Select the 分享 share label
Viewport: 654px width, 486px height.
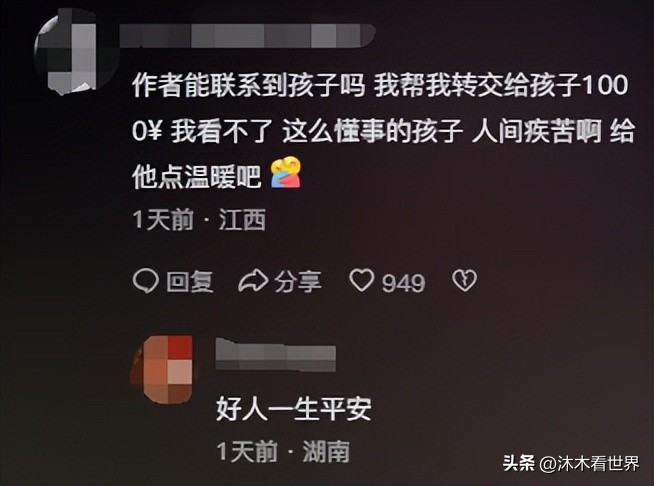[298, 282]
